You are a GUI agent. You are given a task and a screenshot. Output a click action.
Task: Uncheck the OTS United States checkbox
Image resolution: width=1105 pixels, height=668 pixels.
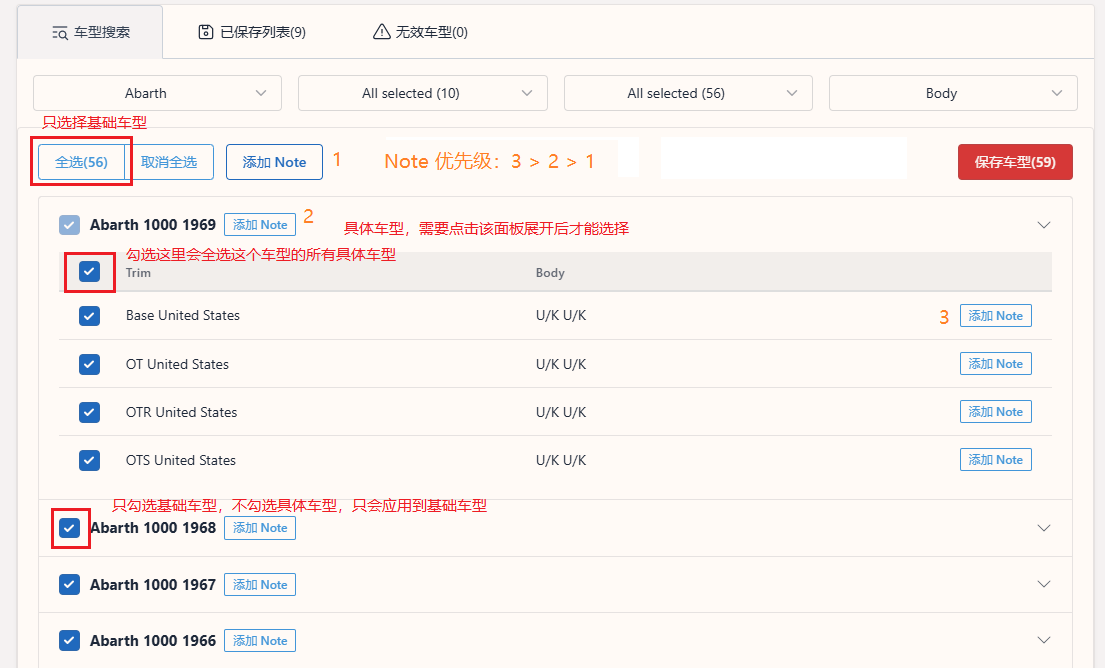89,460
